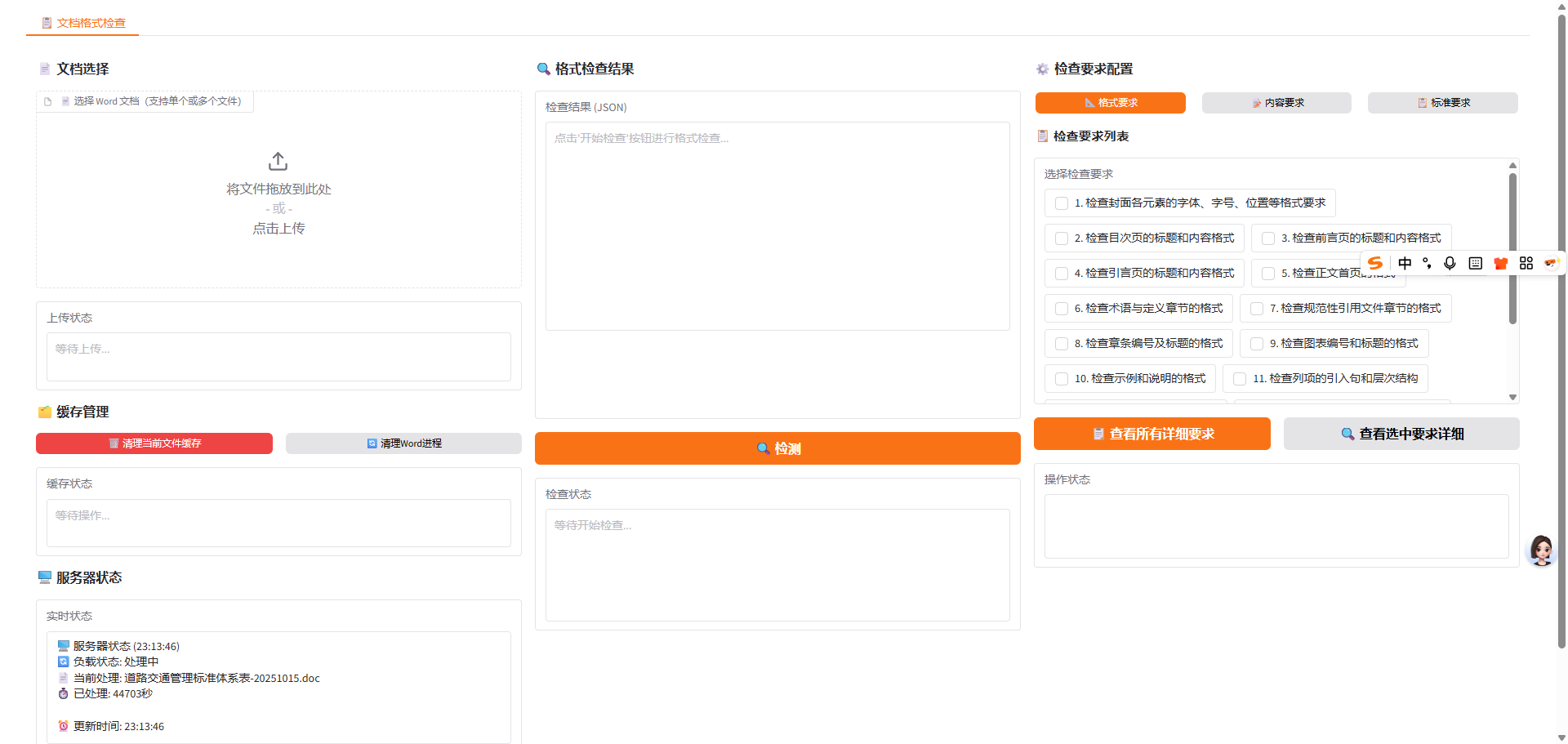The image size is (1568, 744).
Task: Open the Sogou toolbox grid icon
Action: [x=1526, y=263]
